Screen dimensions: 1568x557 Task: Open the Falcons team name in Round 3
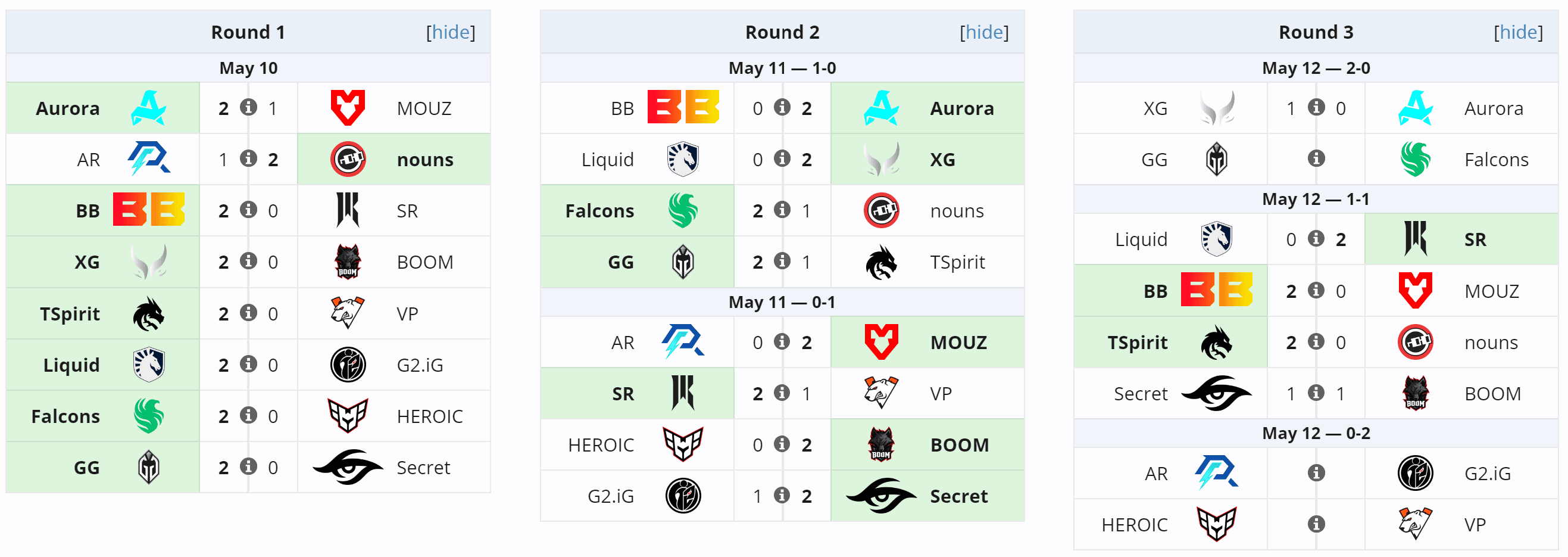click(x=1497, y=159)
